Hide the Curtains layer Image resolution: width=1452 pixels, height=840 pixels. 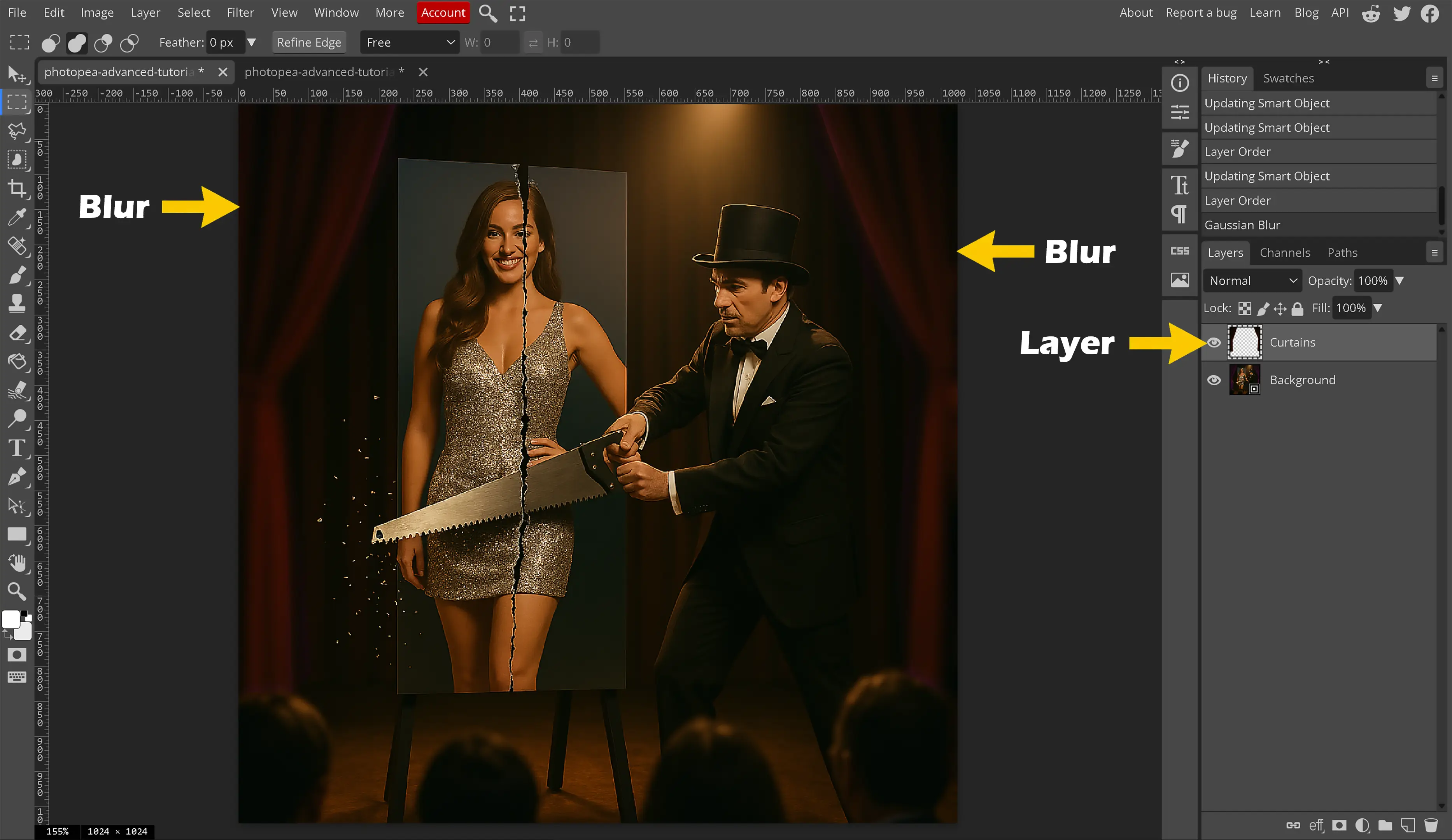[1214, 342]
